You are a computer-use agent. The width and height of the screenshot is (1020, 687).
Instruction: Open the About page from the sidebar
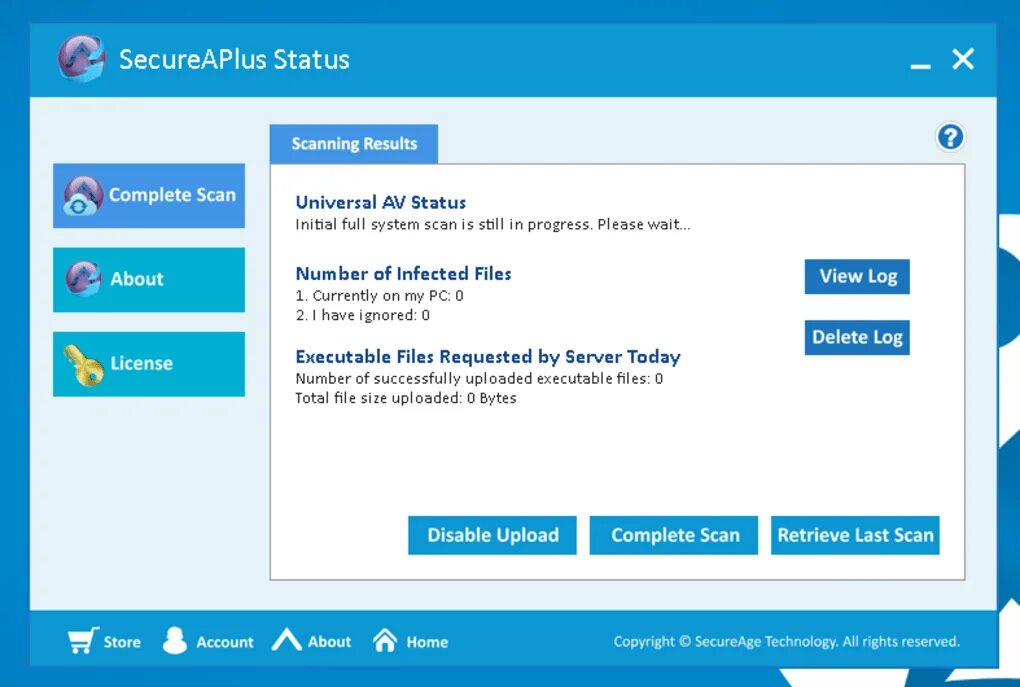(148, 279)
